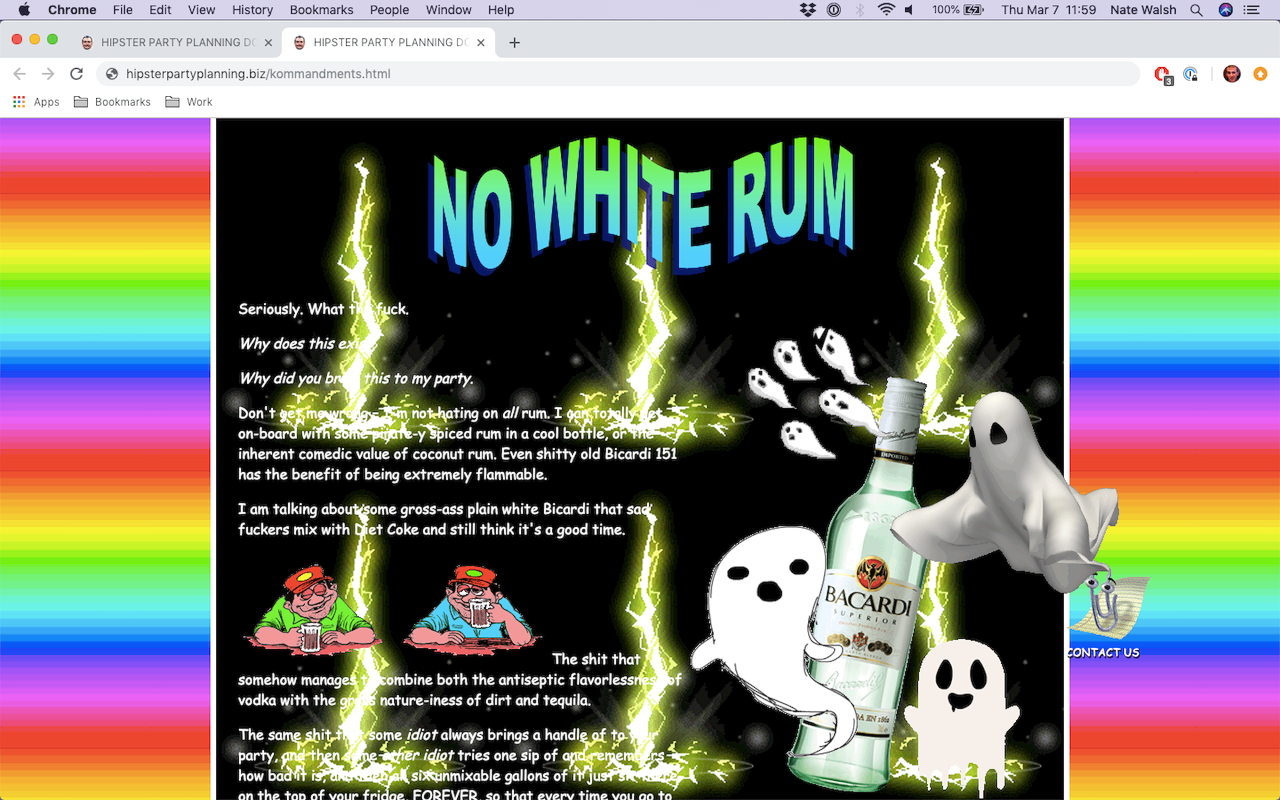1280x800 pixels.
Task: Go forward with the arrow button
Action: pos(47,74)
